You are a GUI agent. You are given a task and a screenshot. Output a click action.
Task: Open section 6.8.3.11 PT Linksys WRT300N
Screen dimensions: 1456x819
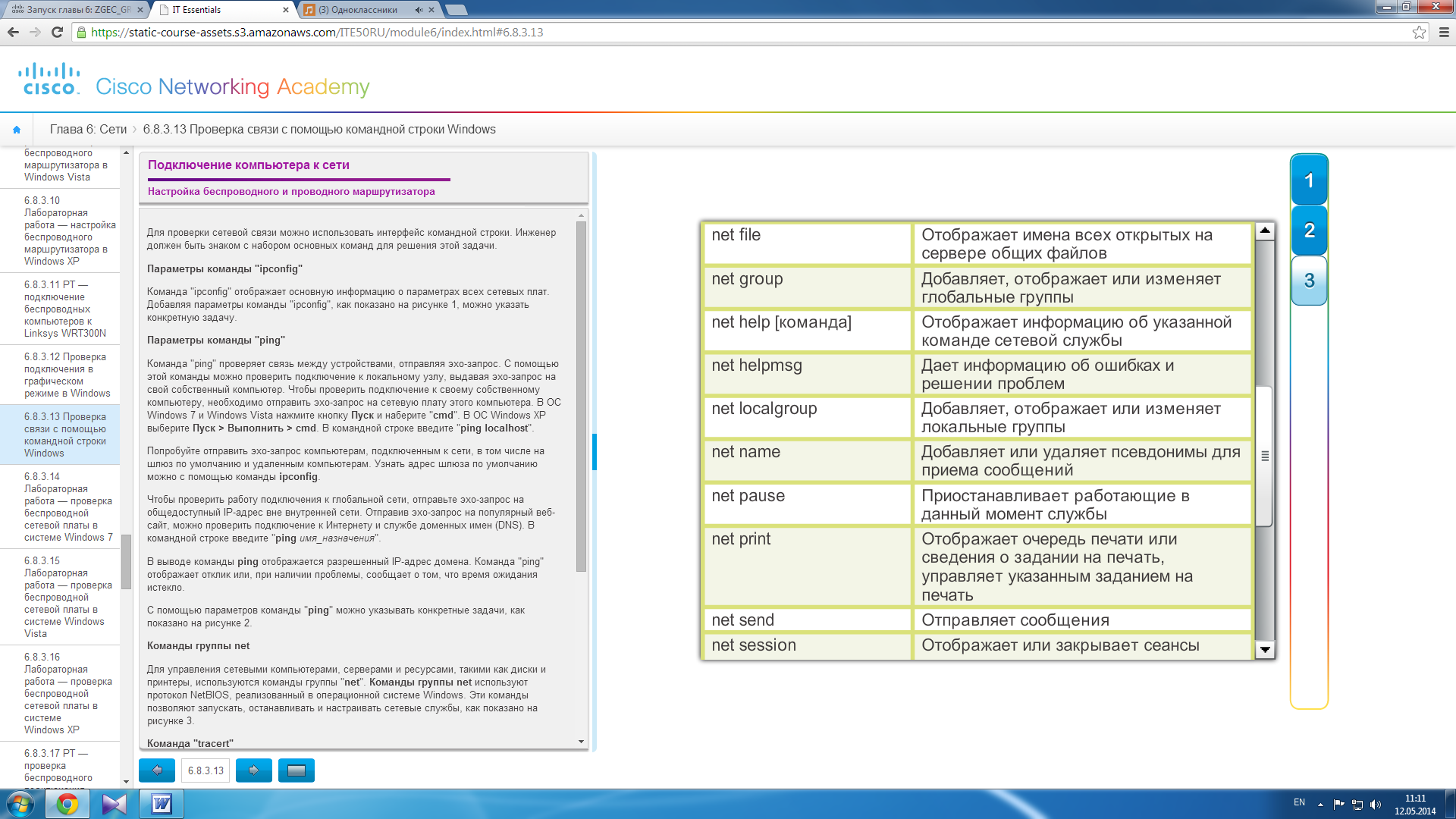point(61,309)
